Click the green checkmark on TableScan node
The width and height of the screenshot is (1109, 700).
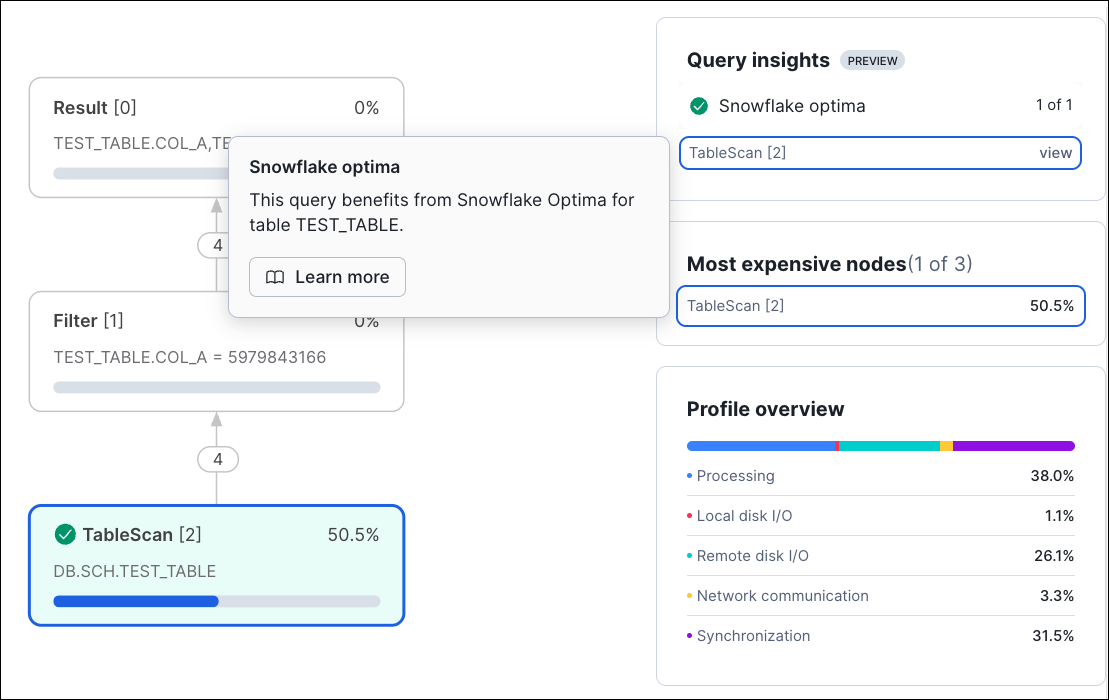click(65, 535)
